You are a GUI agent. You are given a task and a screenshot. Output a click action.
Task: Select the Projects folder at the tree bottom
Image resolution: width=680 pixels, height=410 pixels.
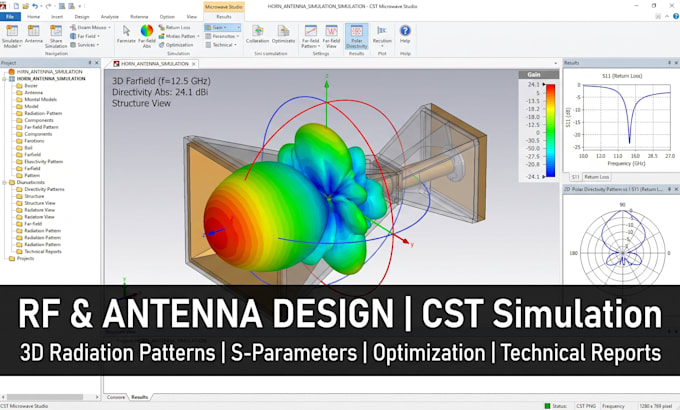click(x=22, y=259)
